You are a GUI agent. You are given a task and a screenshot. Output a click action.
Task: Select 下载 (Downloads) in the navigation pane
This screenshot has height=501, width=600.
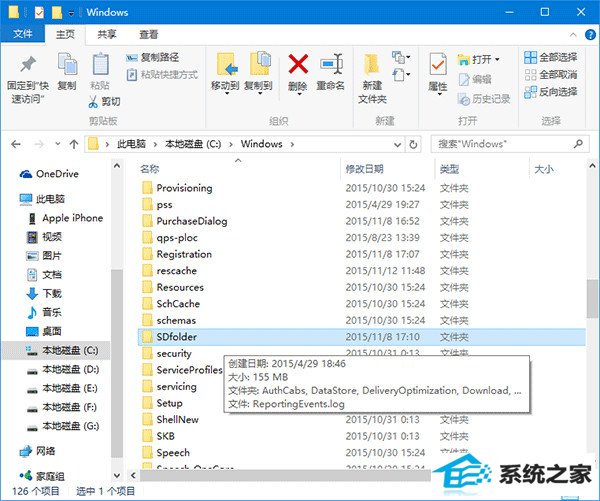(44, 294)
